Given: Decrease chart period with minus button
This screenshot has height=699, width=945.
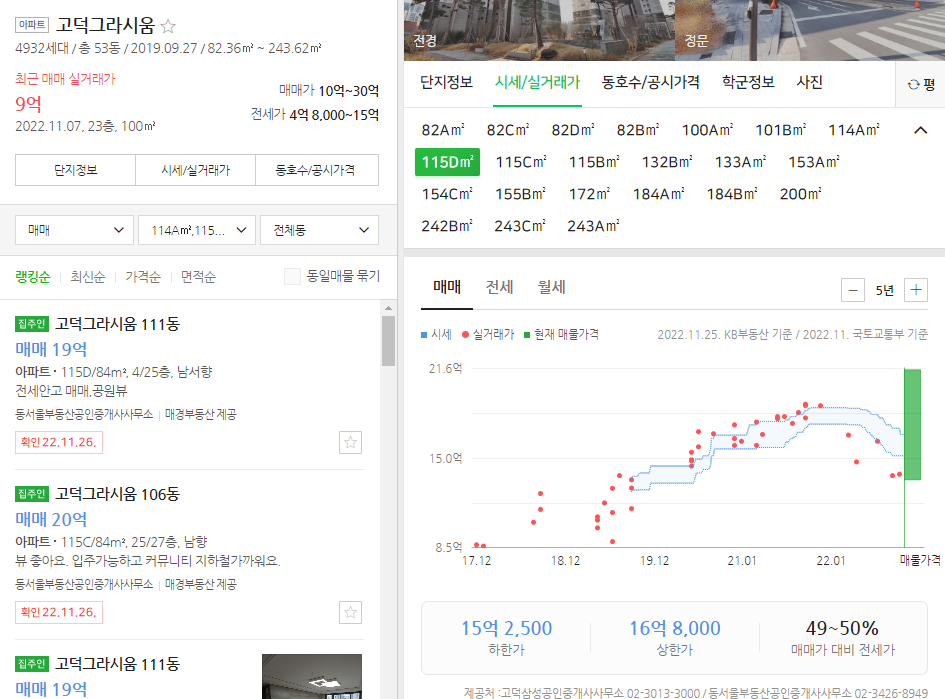Looking at the screenshot, I should coord(853,290).
